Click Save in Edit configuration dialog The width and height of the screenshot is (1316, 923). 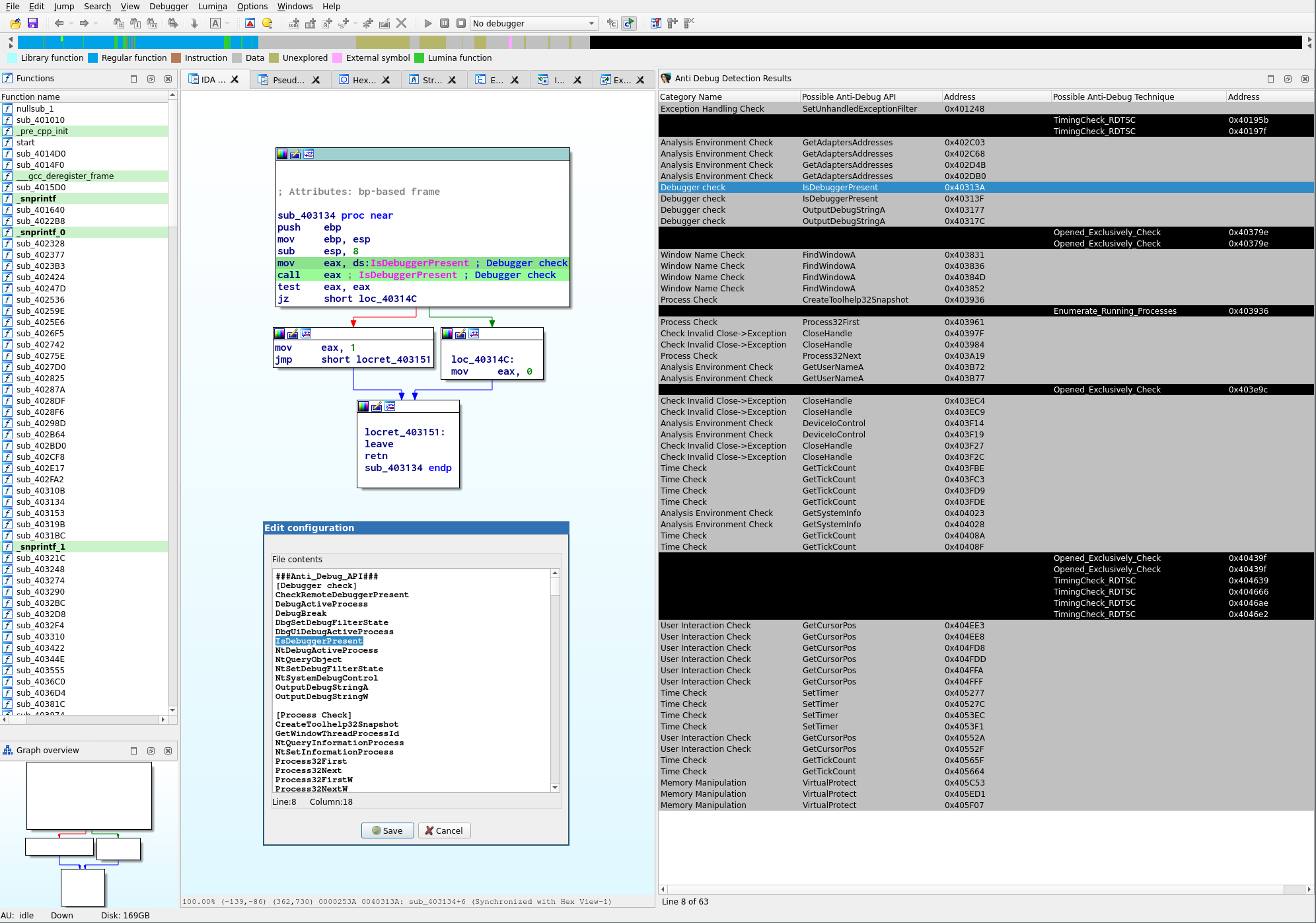tap(387, 831)
